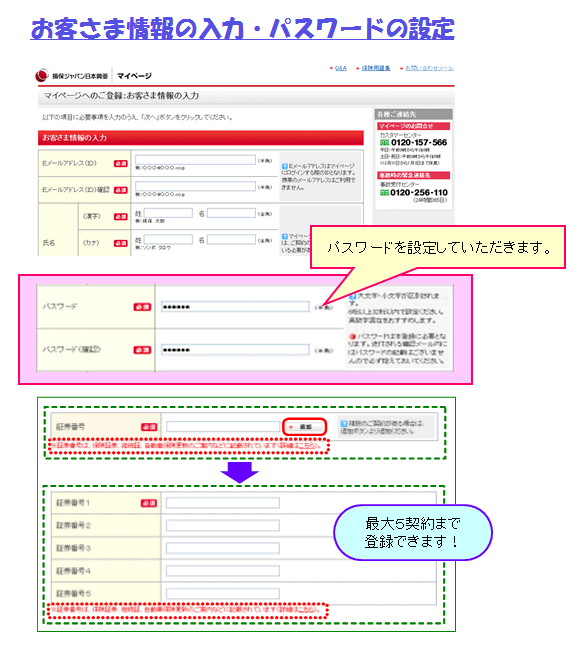Click the add policy number button
The height and width of the screenshot is (646, 584).
pyautogui.click(x=304, y=427)
